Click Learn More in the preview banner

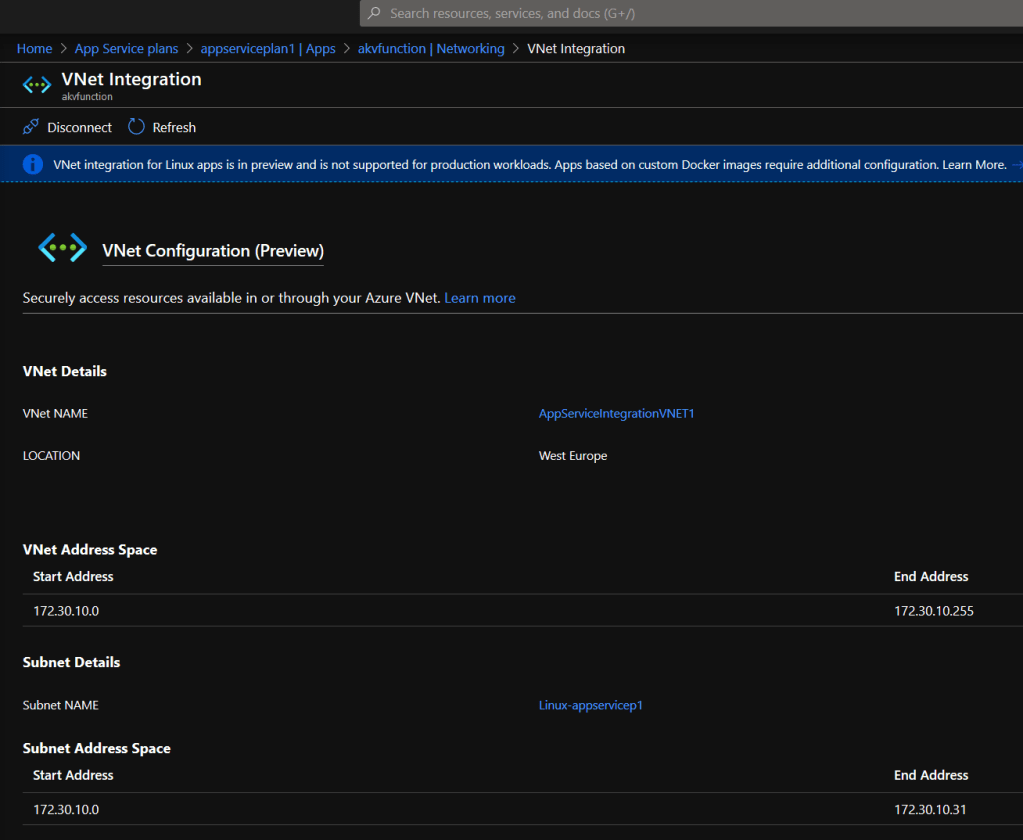[973, 164]
